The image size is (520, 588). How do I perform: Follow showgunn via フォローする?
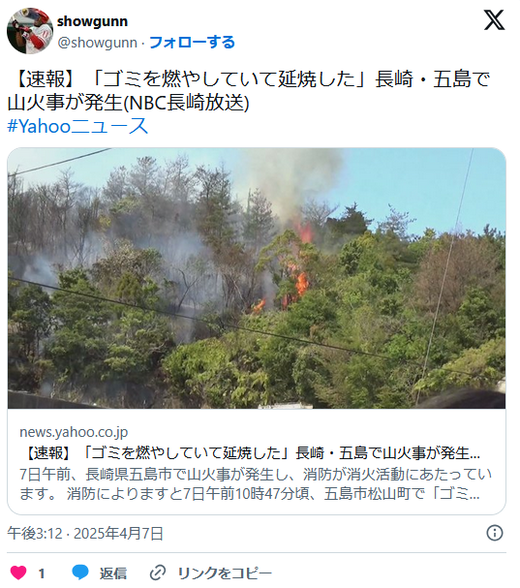click(x=192, y=42)
